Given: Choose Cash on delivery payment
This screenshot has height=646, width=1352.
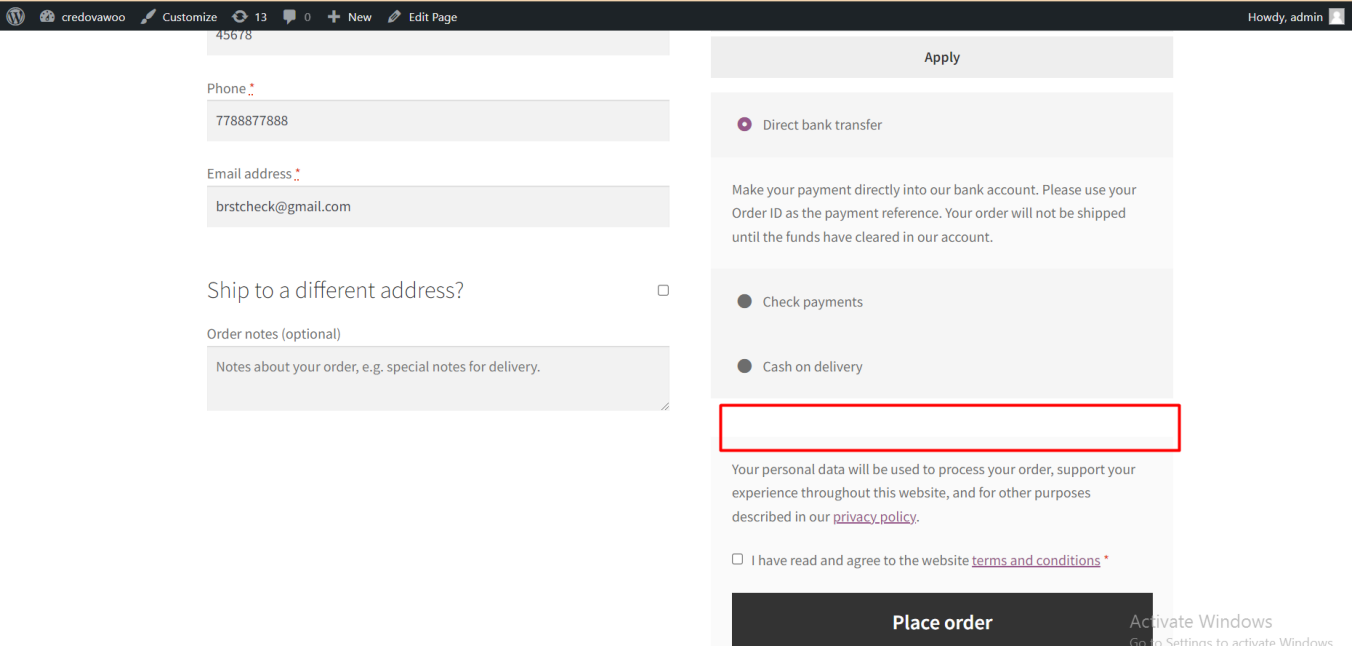Looking at the screenshot, I should (744, 366).
